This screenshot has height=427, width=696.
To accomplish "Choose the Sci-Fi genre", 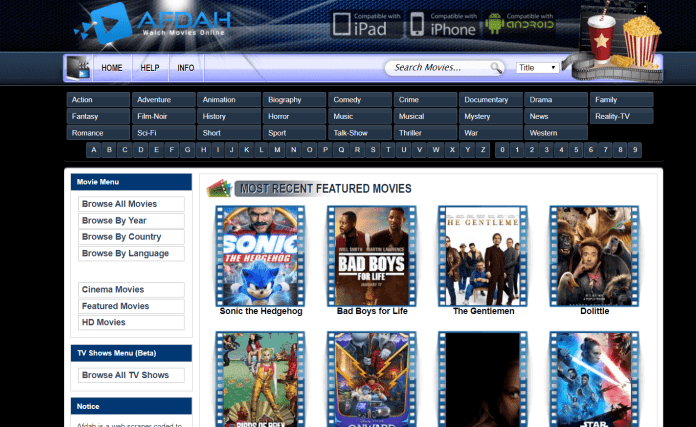I will 163,133.
